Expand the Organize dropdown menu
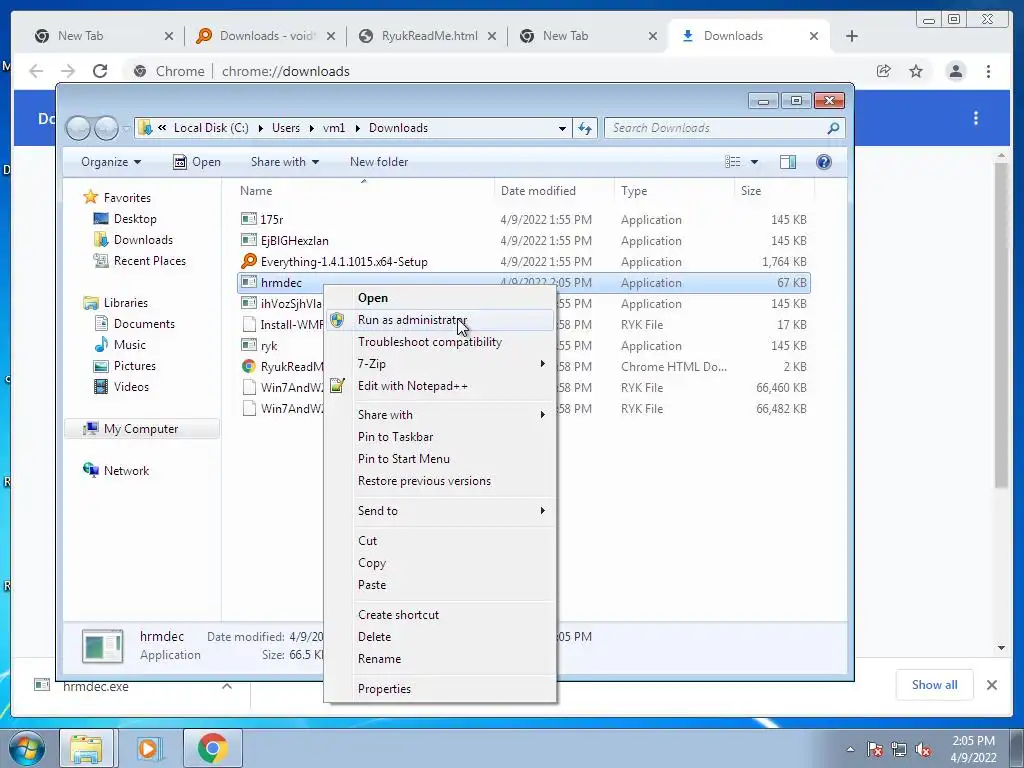Image resolution: width=1024 pixels, height=768 pixels. [110, 162]
